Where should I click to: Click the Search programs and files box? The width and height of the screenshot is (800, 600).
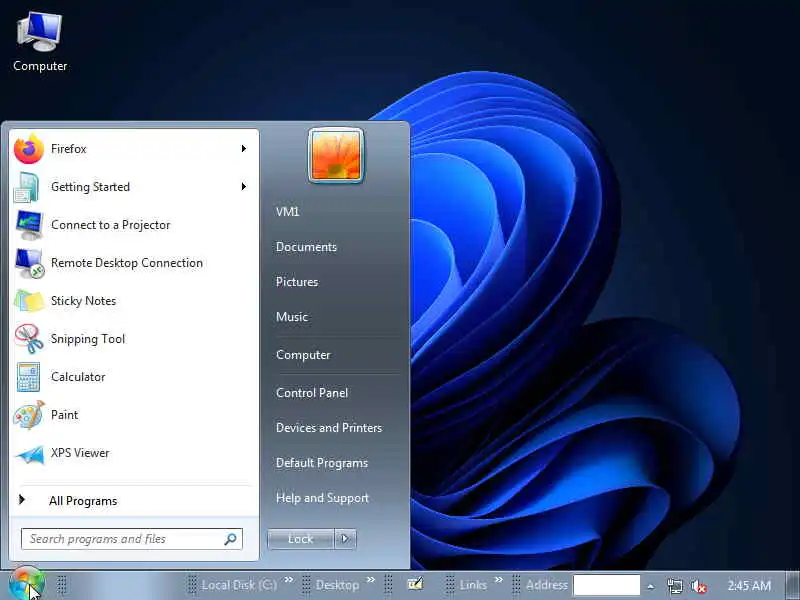[132, 539]
